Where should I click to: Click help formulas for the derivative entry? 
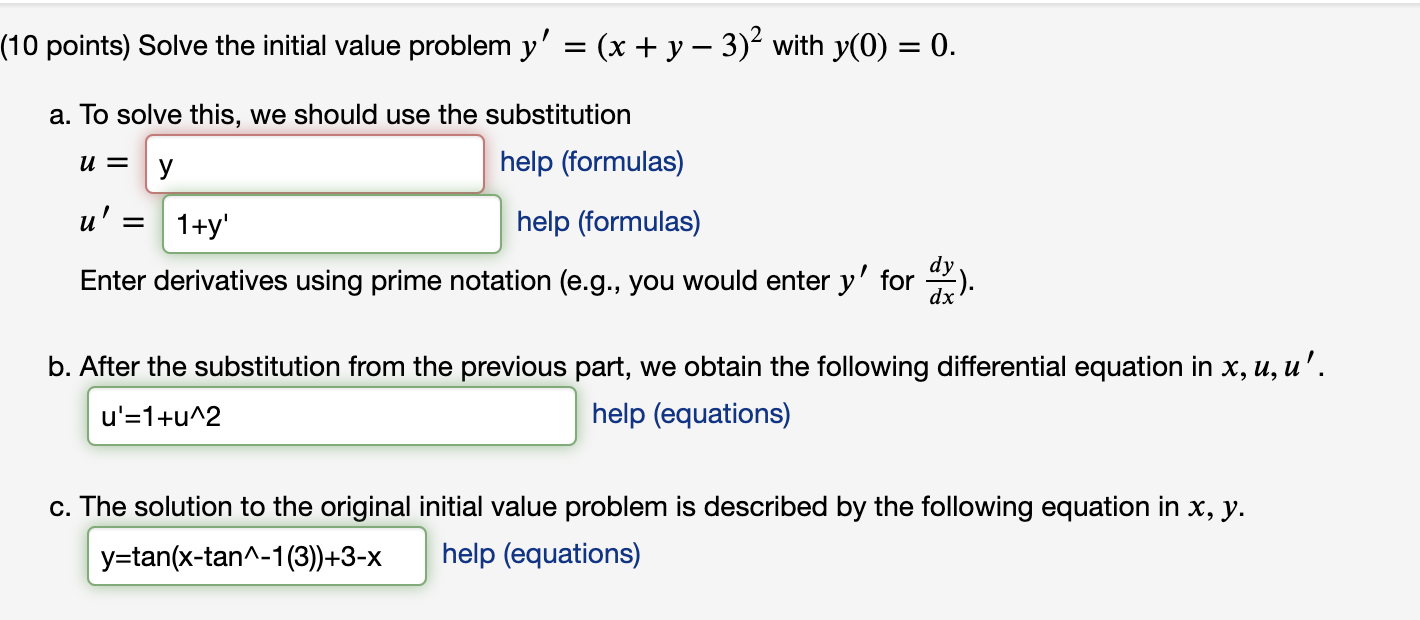(x=606, y=222)
